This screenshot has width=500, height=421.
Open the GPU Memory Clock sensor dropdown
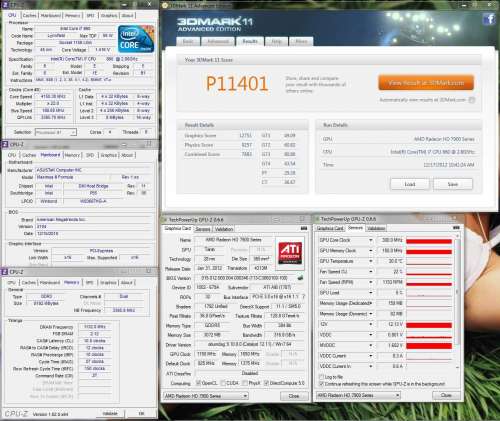tap(370, 250)
